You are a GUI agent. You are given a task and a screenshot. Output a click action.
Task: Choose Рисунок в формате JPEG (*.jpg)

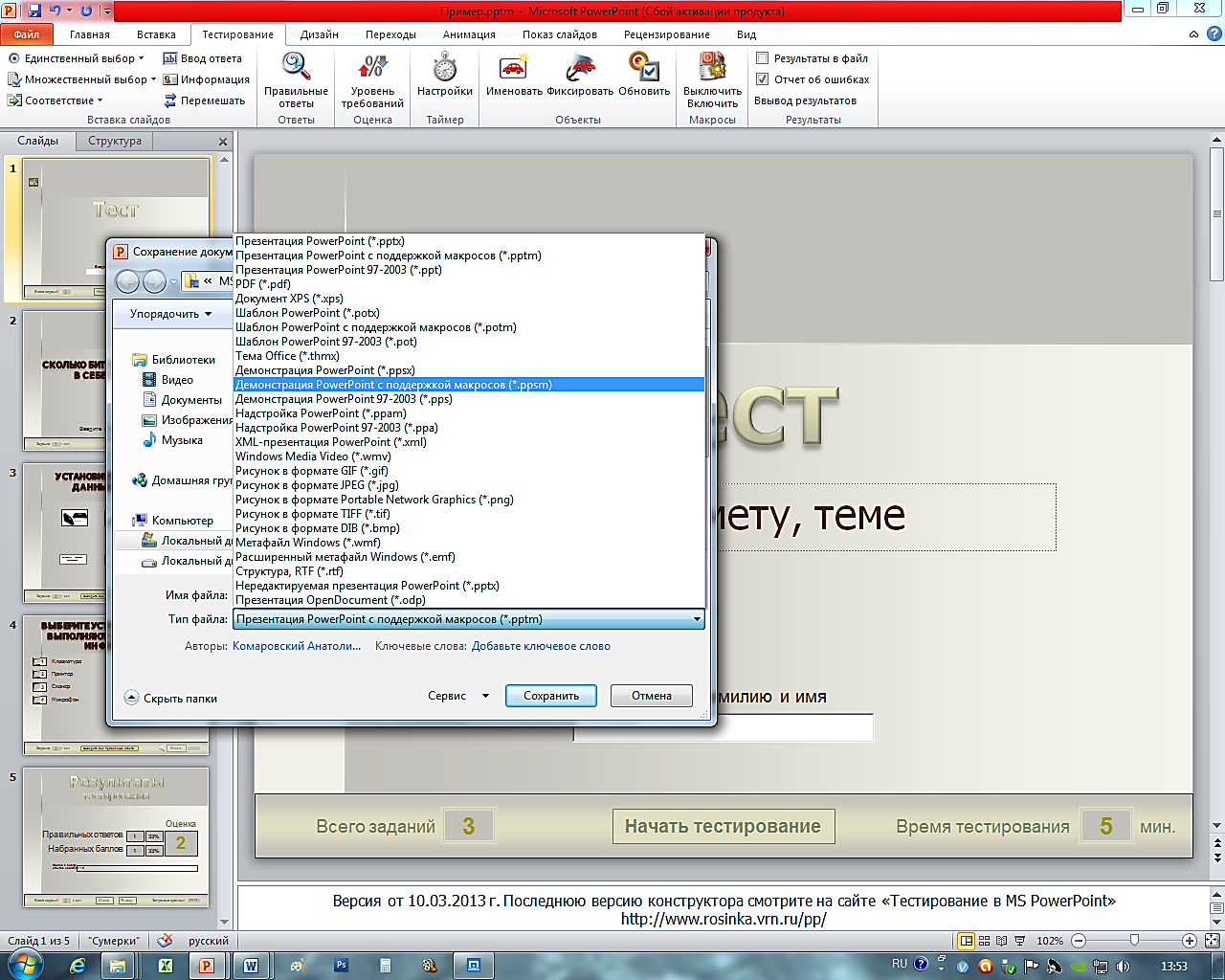[469, 485]
